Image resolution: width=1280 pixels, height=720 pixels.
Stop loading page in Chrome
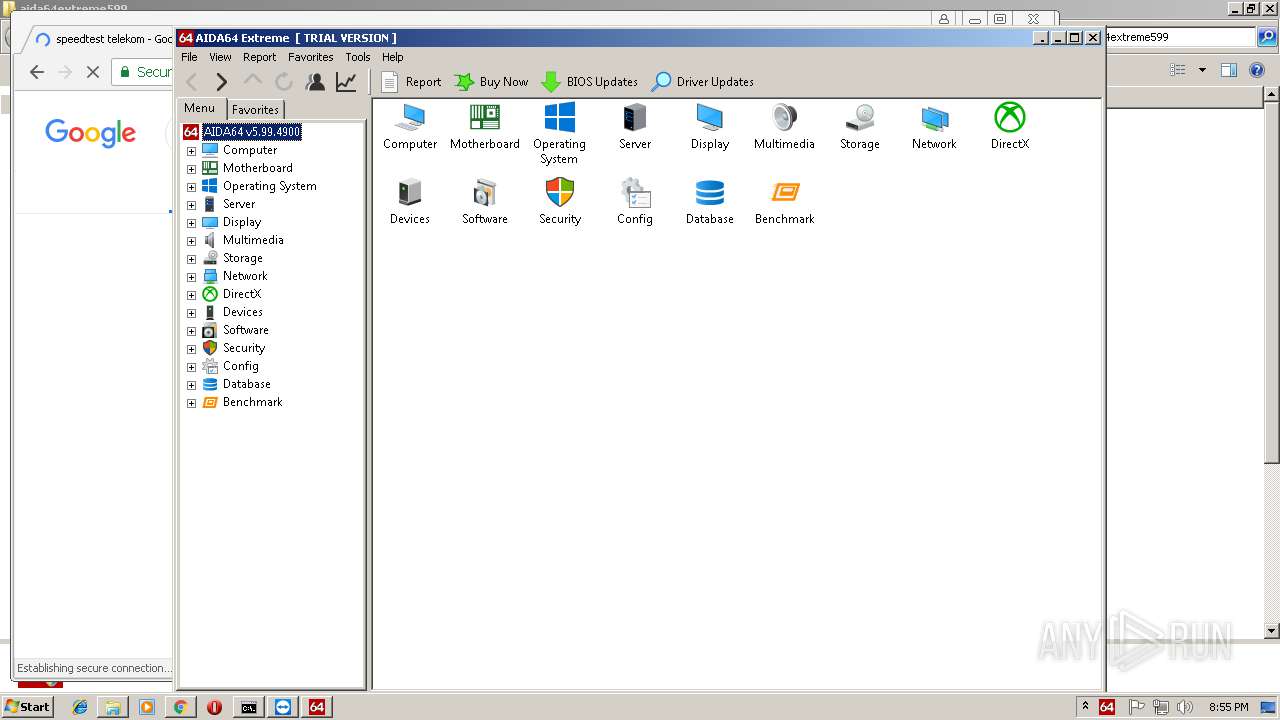[93, 72]
